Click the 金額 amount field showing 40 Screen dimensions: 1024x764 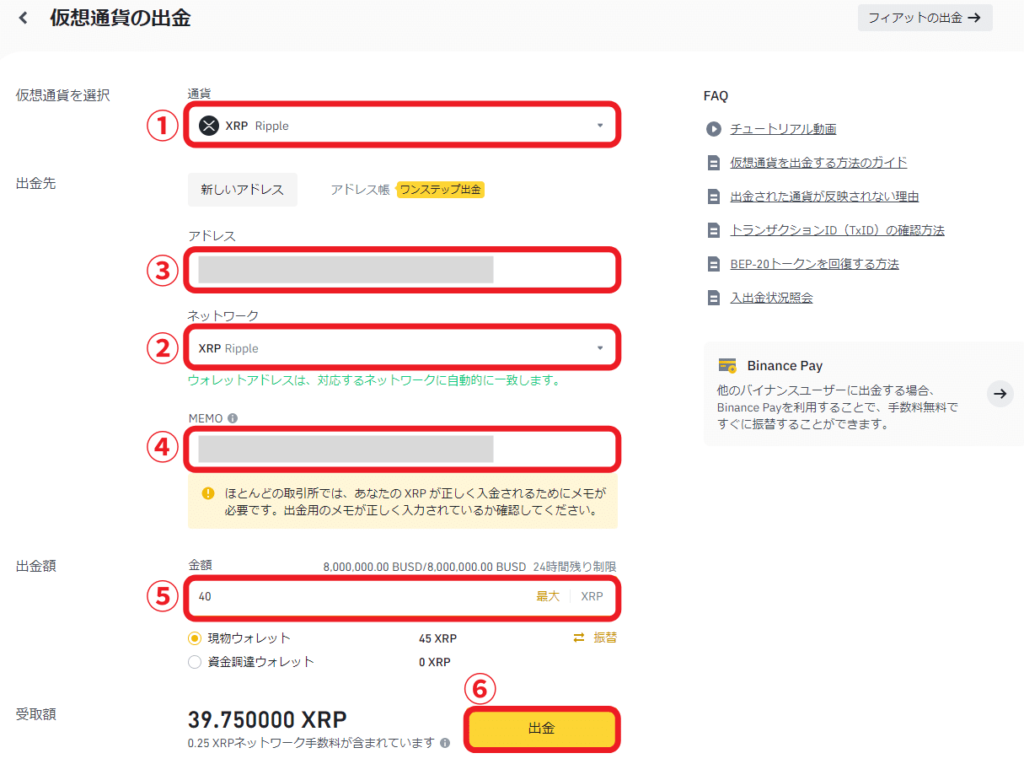tap(402, 596)
